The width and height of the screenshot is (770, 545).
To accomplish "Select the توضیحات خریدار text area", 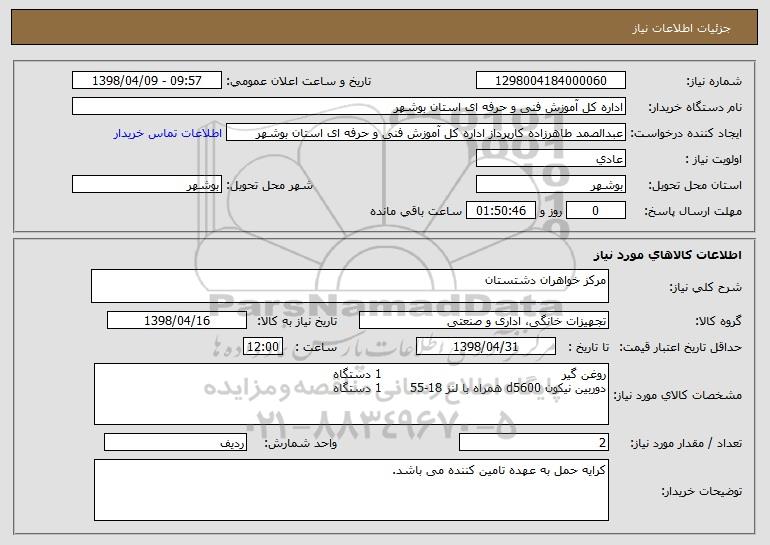I will coord(351,490).
